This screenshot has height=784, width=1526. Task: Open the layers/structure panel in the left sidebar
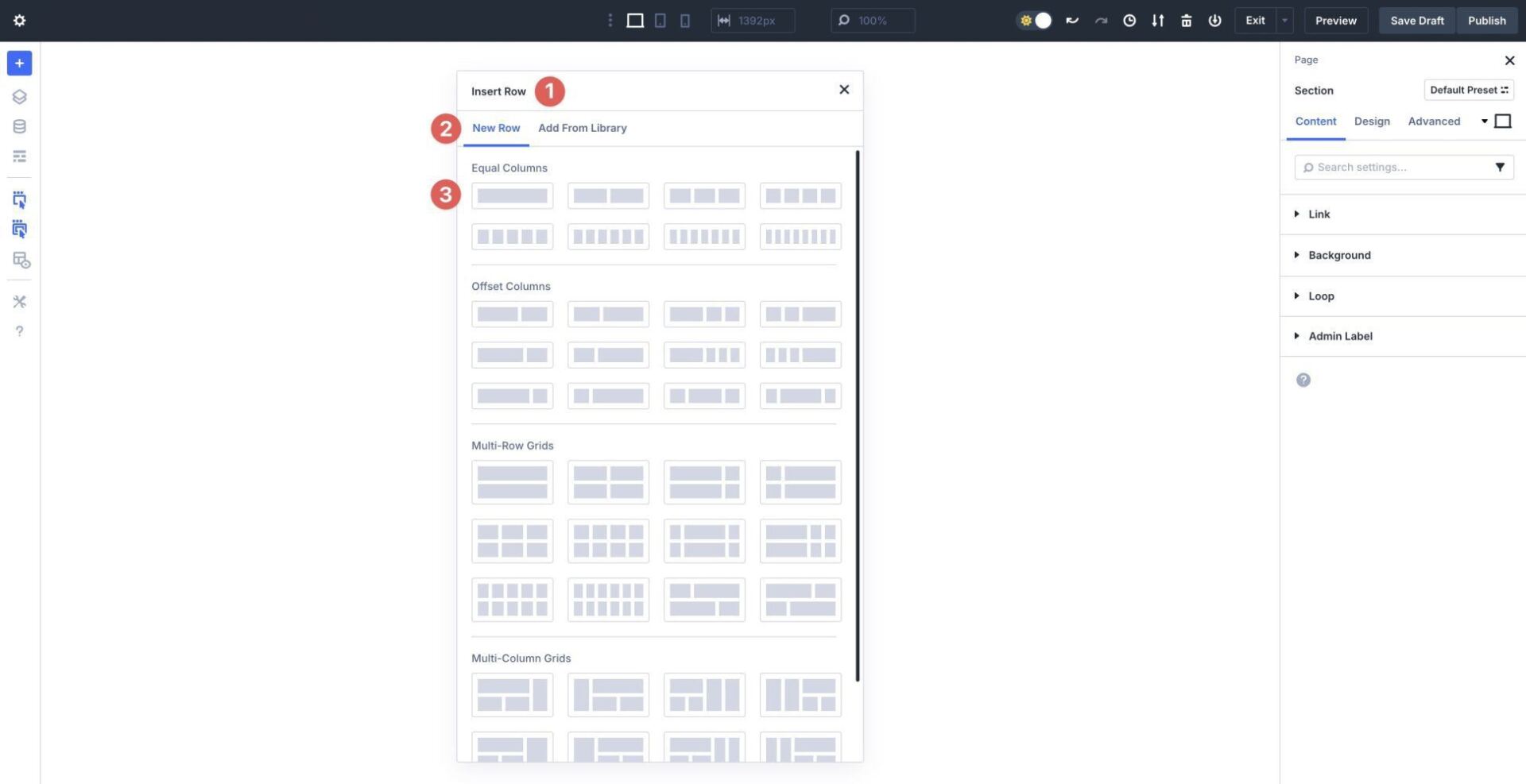point(19,96)
